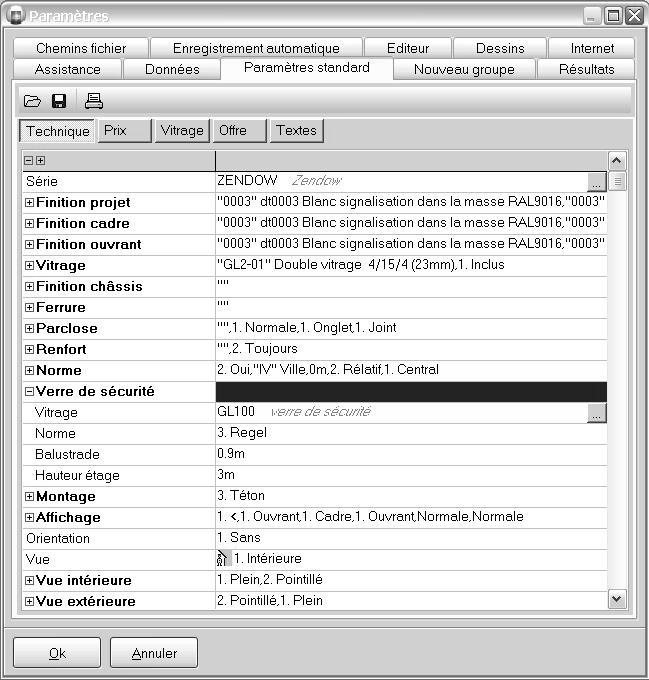The width and height of the screenshot is (649, 680).
Task: Click Hauteur étage value 3m
Action: pos(411,475)
